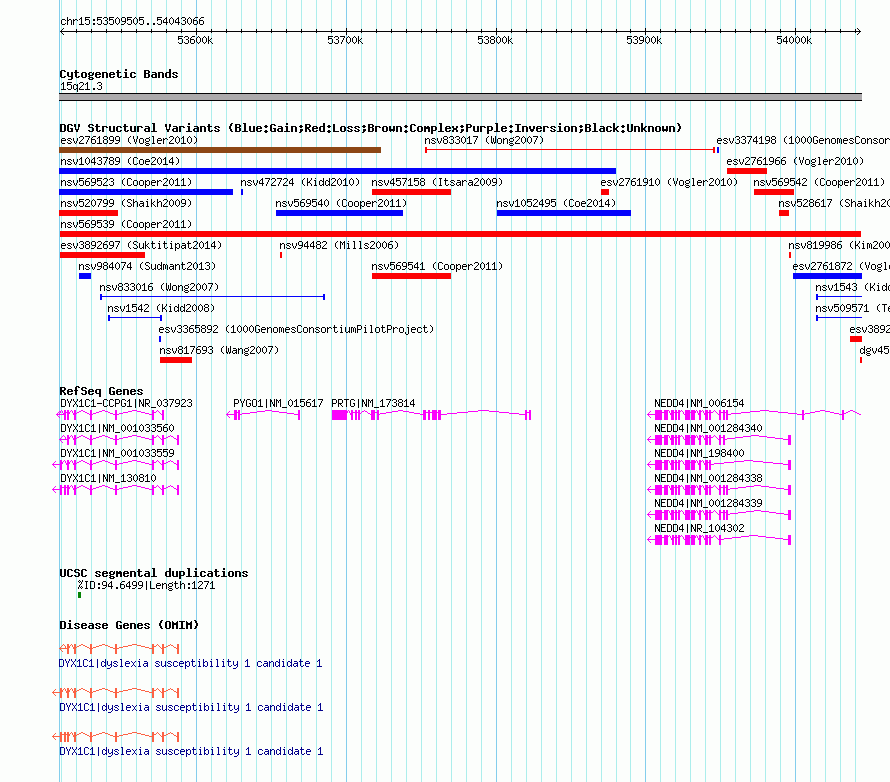890x782 pixels.
Task: Click the NEDD4|NM_198400 transcript glyph
Action: click(x=719, y=465)
